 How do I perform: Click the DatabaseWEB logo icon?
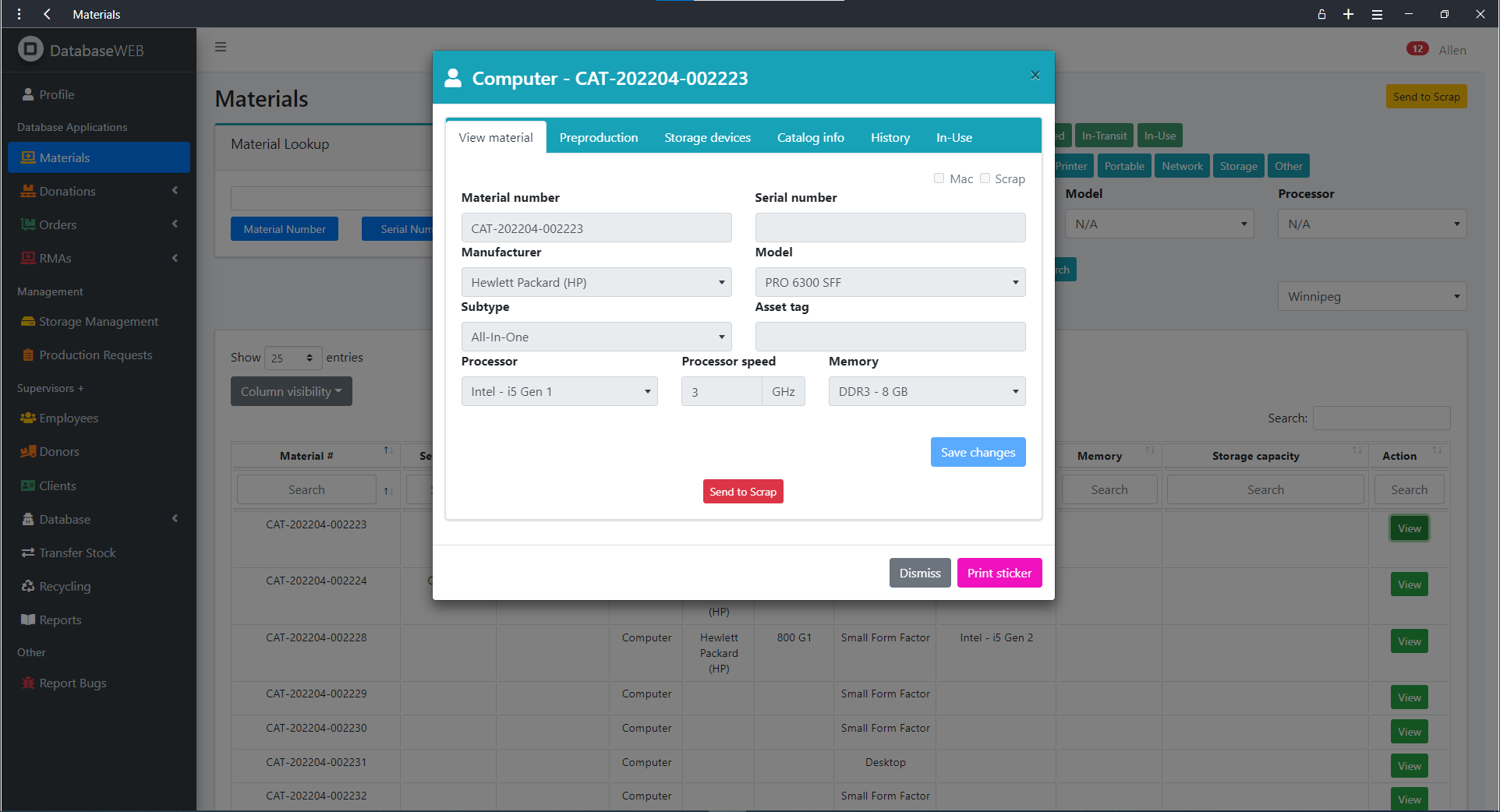pyautogui.click(x=30, y=50)
